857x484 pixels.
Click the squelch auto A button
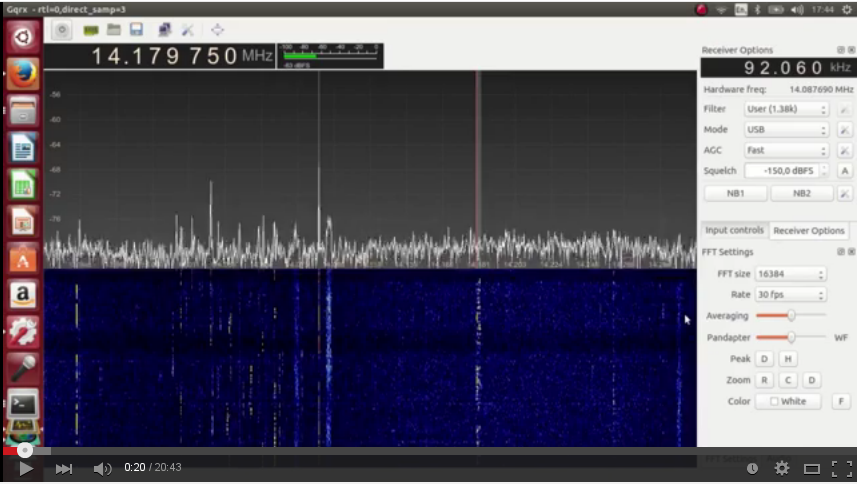tap(845, 171)
